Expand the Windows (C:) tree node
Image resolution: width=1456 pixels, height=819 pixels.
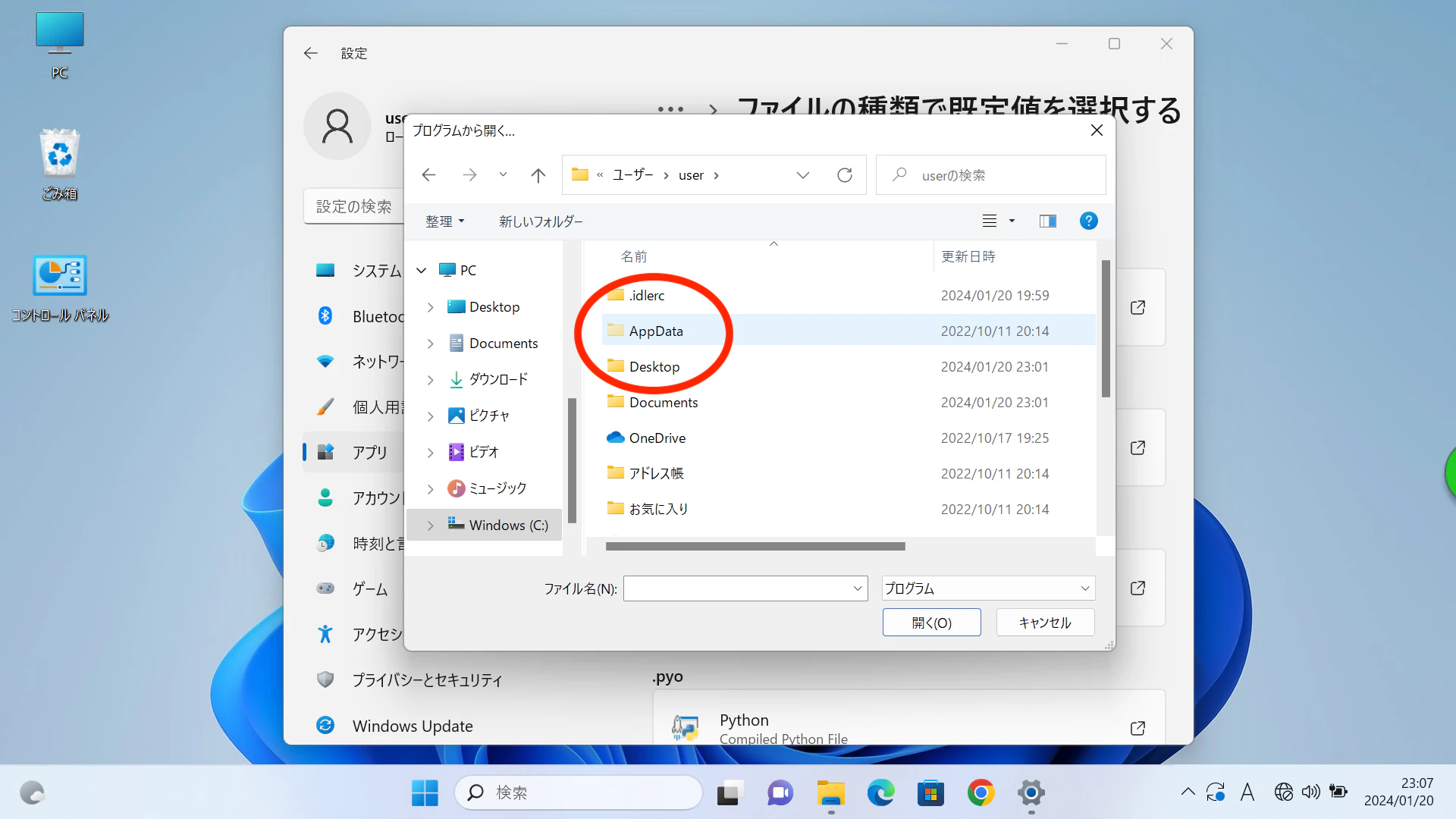tap(430, 525)
